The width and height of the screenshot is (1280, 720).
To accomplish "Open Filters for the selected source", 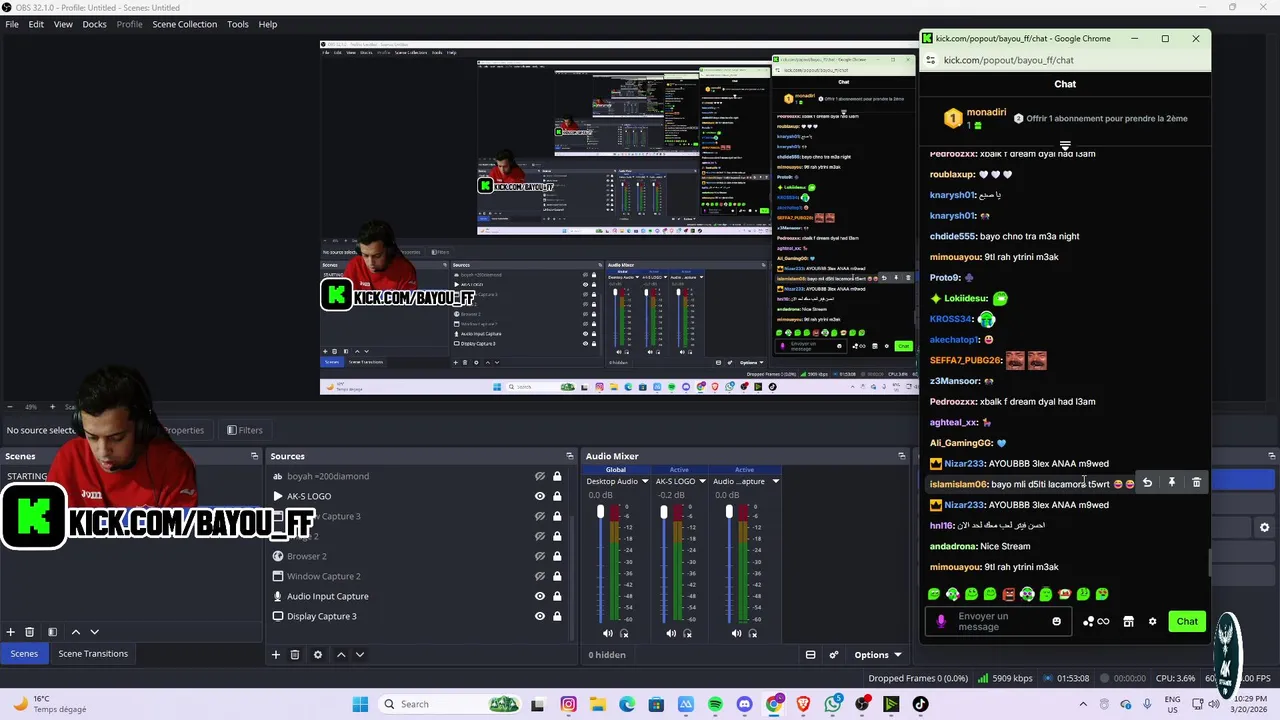I will click(245, 430).
